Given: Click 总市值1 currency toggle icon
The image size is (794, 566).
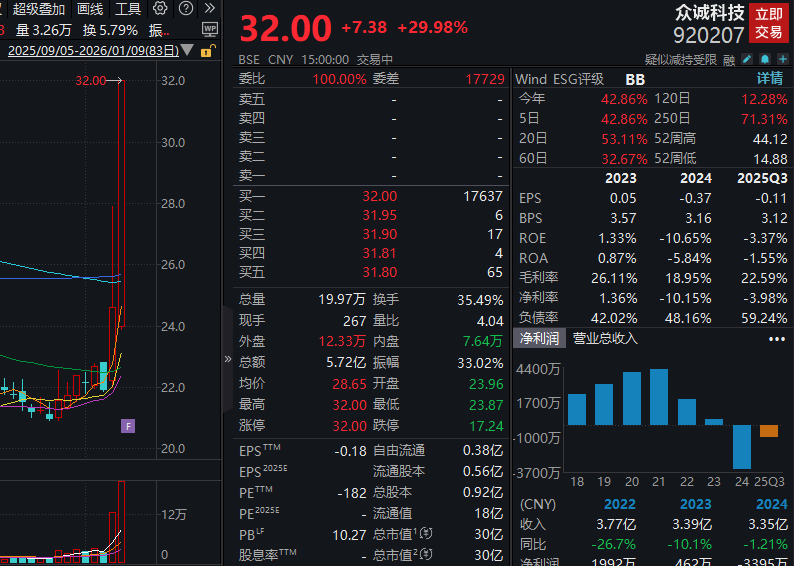Looking at the screenshot, I should tap(426, 533).
